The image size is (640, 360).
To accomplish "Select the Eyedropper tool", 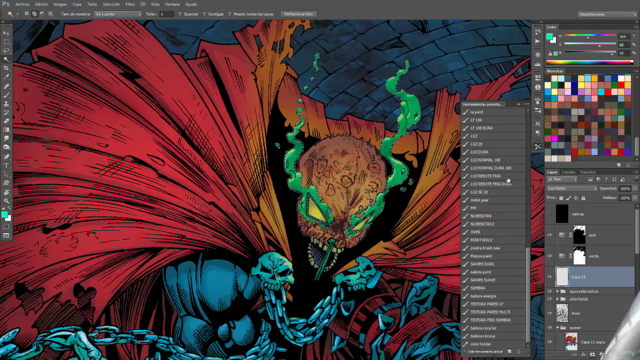I will pyautogui.click(x=6, y=77).
